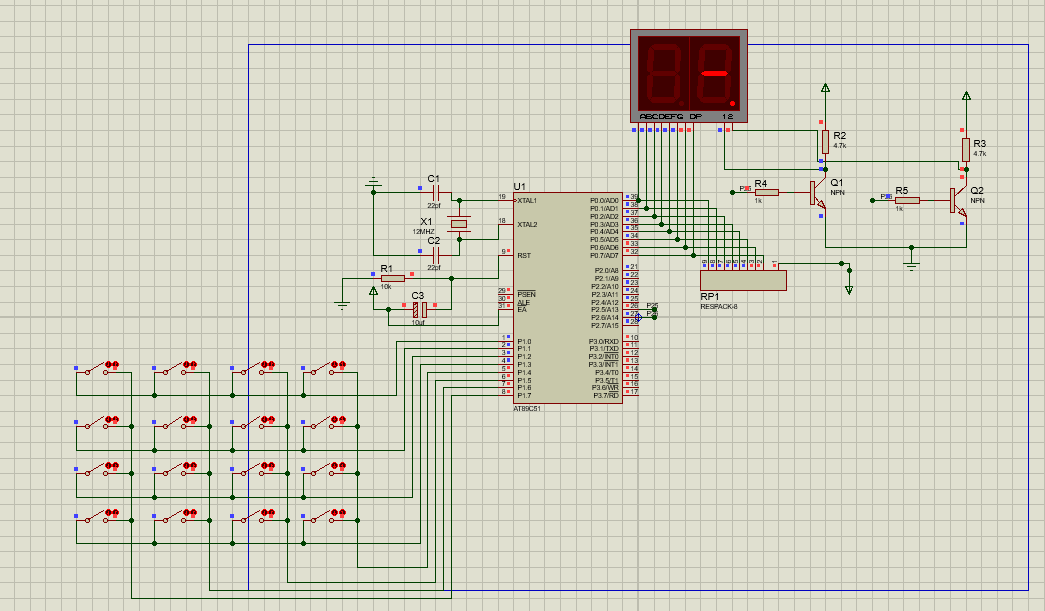Screen dimensions: 1045x611
Task: Select the second-row second-column keypad switch
Action: click(x=177, y=423)
